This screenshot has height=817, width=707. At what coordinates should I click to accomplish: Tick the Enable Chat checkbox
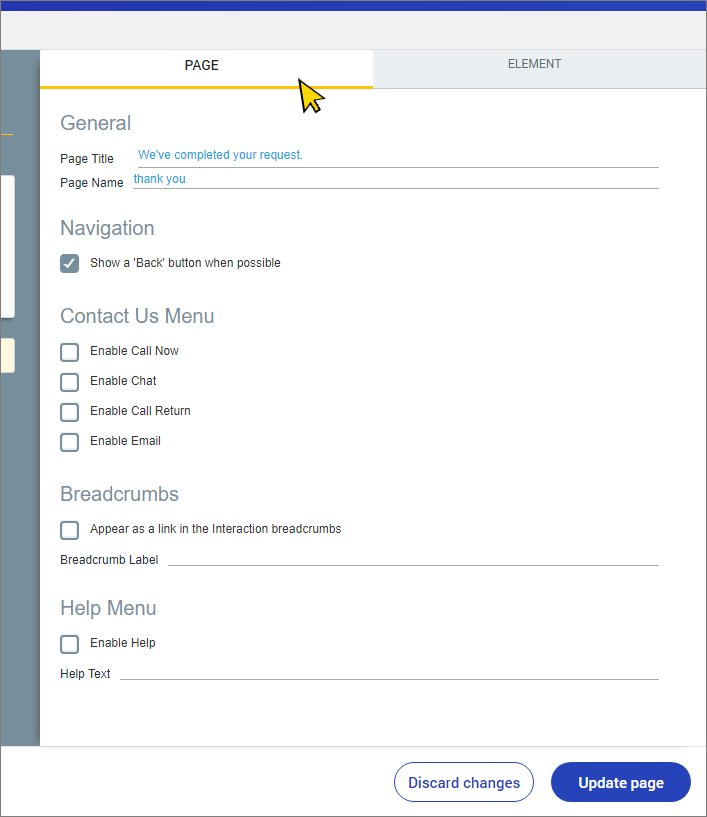69,382
